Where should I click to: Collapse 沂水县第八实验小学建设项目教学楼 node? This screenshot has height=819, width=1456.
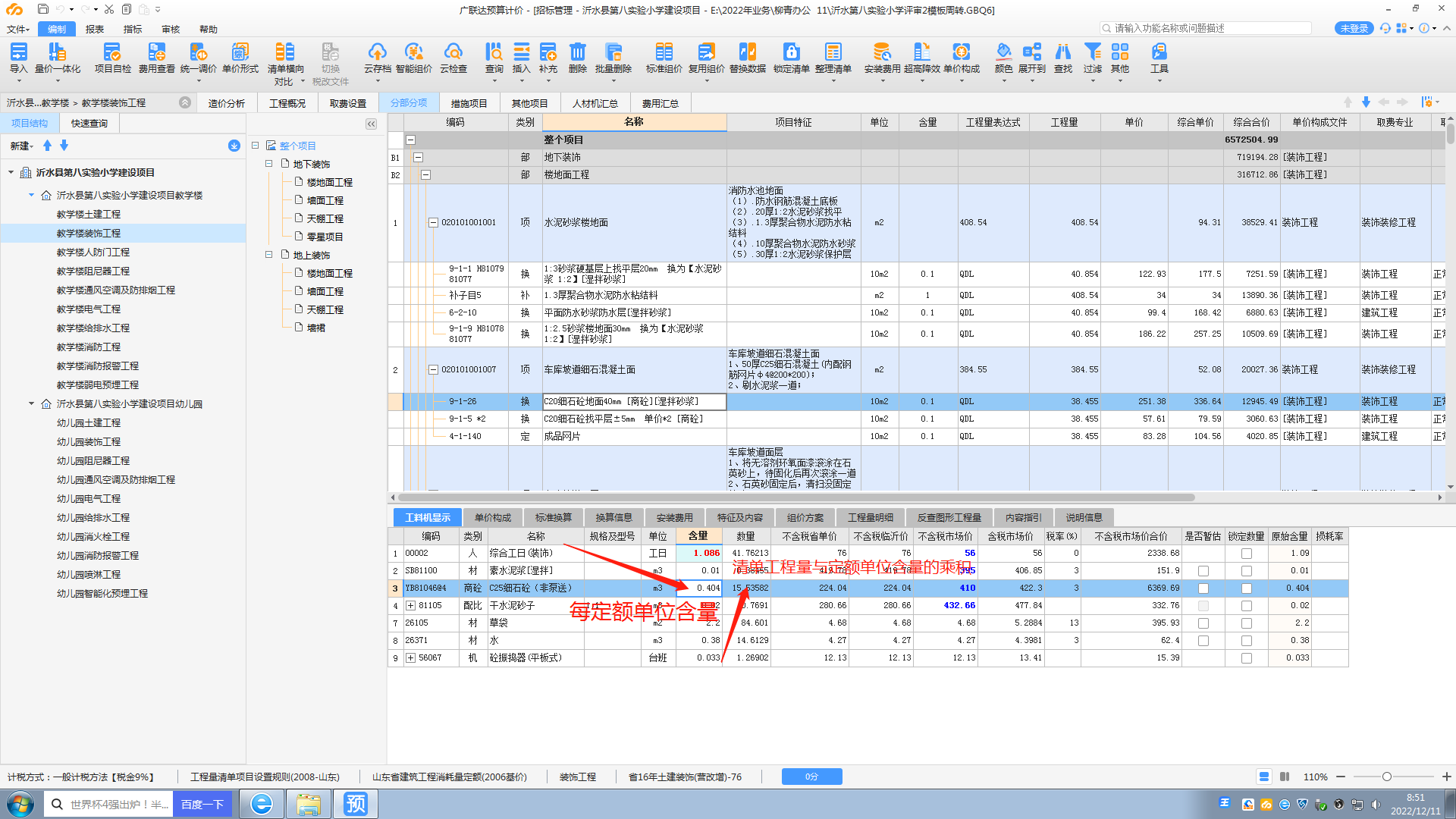(31, 196)
